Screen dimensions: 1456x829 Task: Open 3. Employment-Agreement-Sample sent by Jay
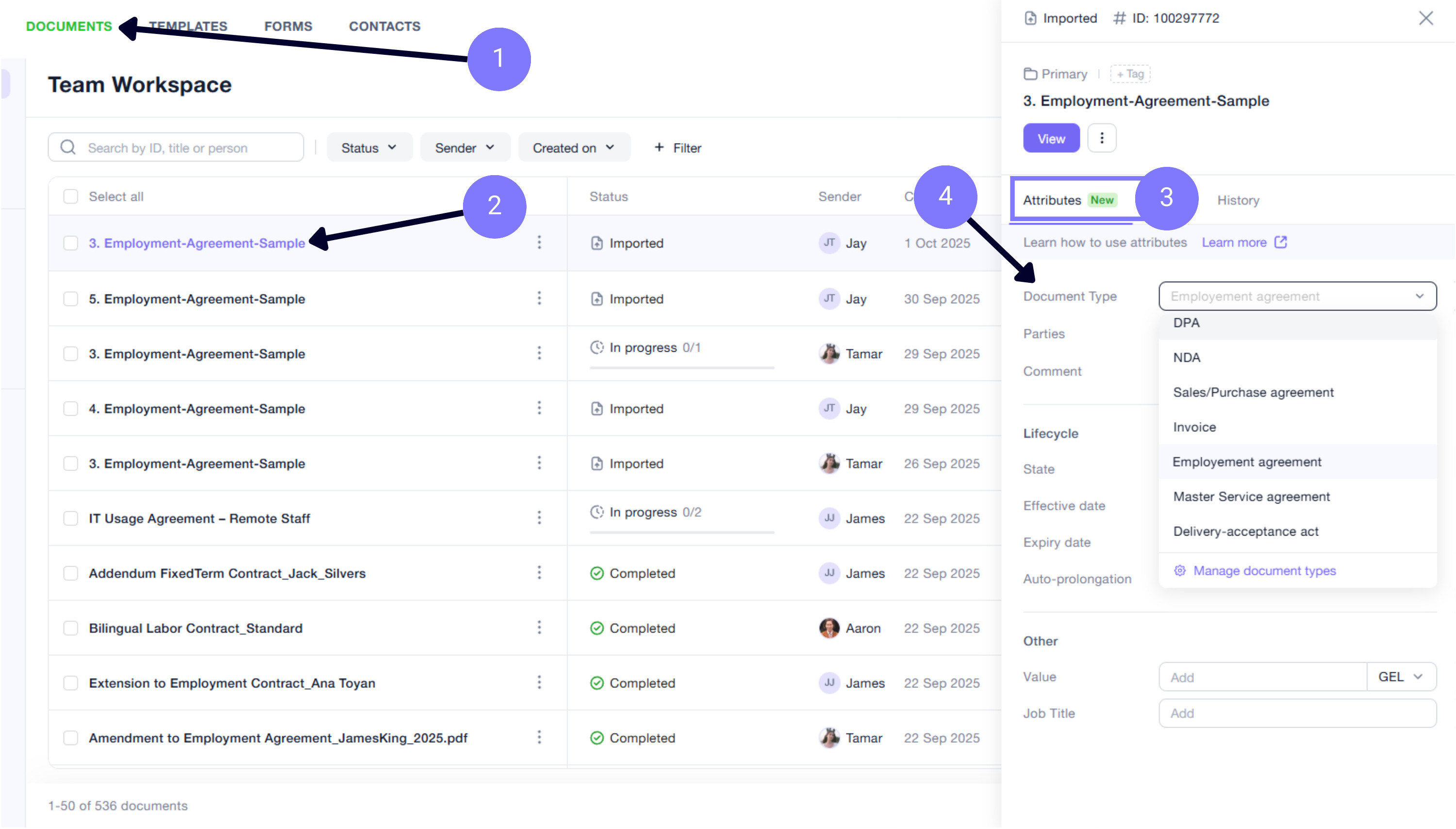[x=197, y=243]
